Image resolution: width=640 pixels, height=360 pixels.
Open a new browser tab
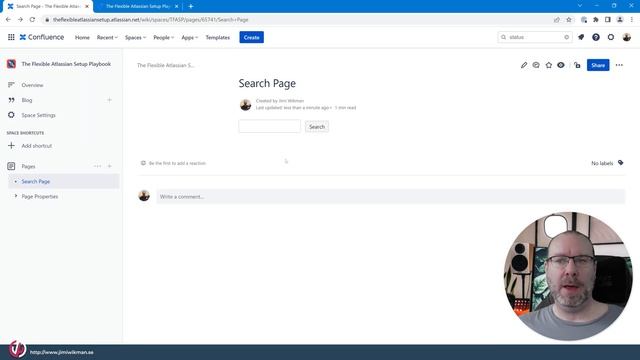pyautogui.click(x=191, y=6)
